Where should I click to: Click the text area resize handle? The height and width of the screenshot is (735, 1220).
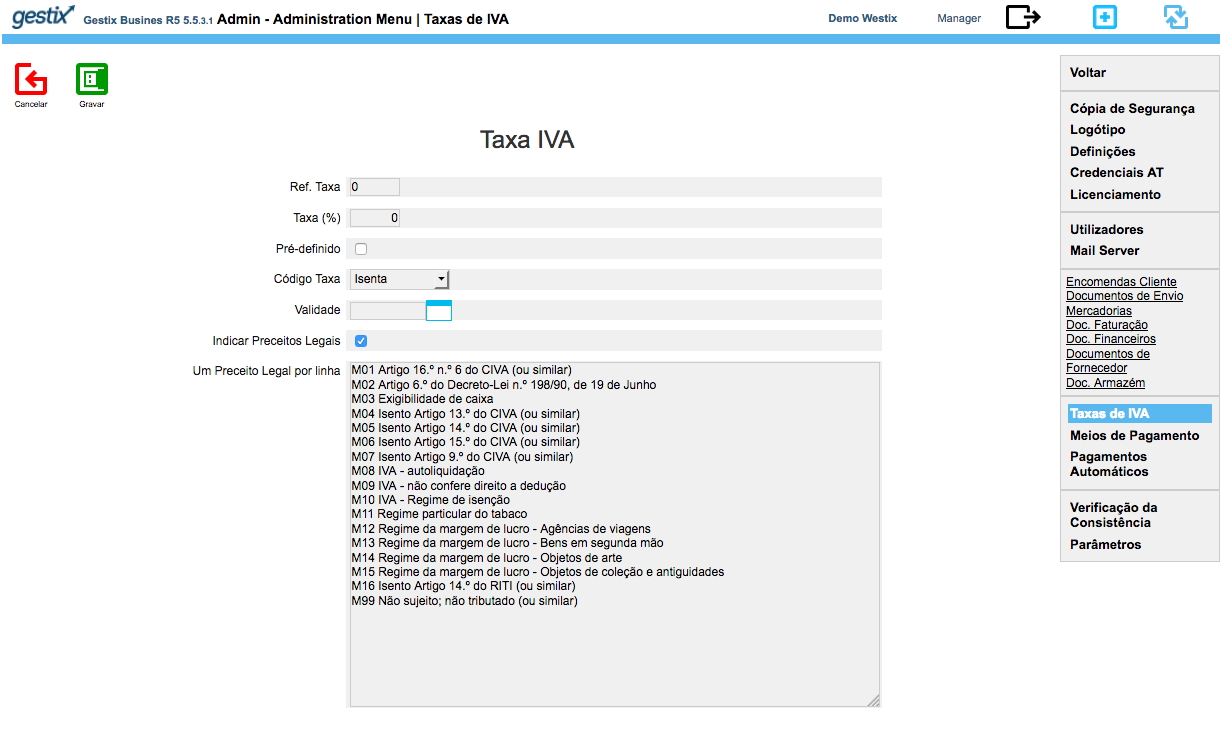coord(873,701)
